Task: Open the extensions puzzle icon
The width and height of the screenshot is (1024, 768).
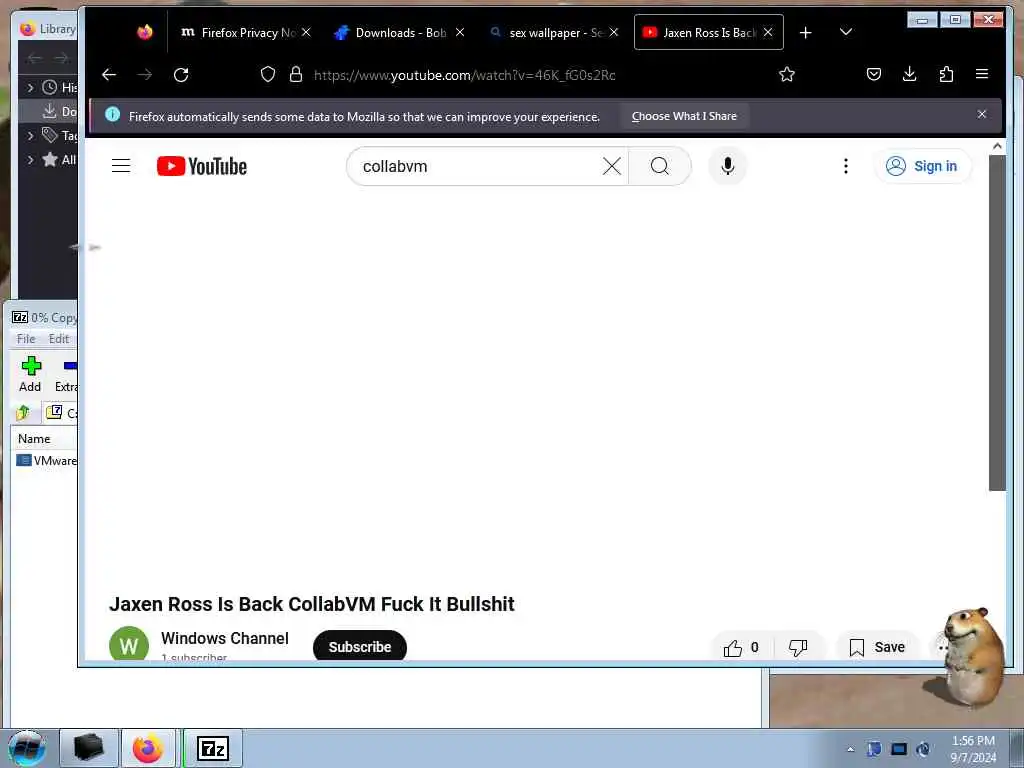Action: (946, 74)
